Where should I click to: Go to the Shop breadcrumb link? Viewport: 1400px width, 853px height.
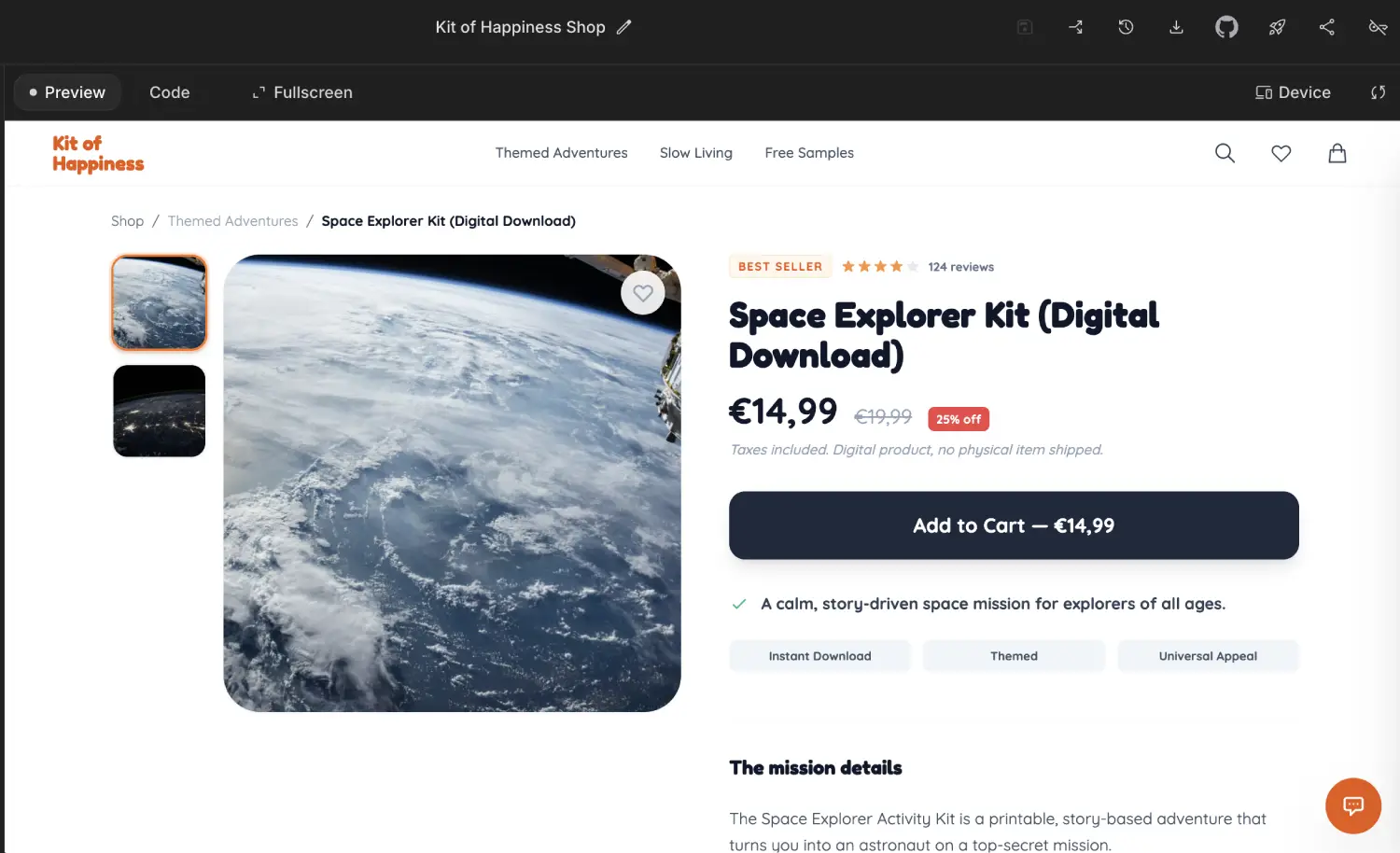pos(127,221)
